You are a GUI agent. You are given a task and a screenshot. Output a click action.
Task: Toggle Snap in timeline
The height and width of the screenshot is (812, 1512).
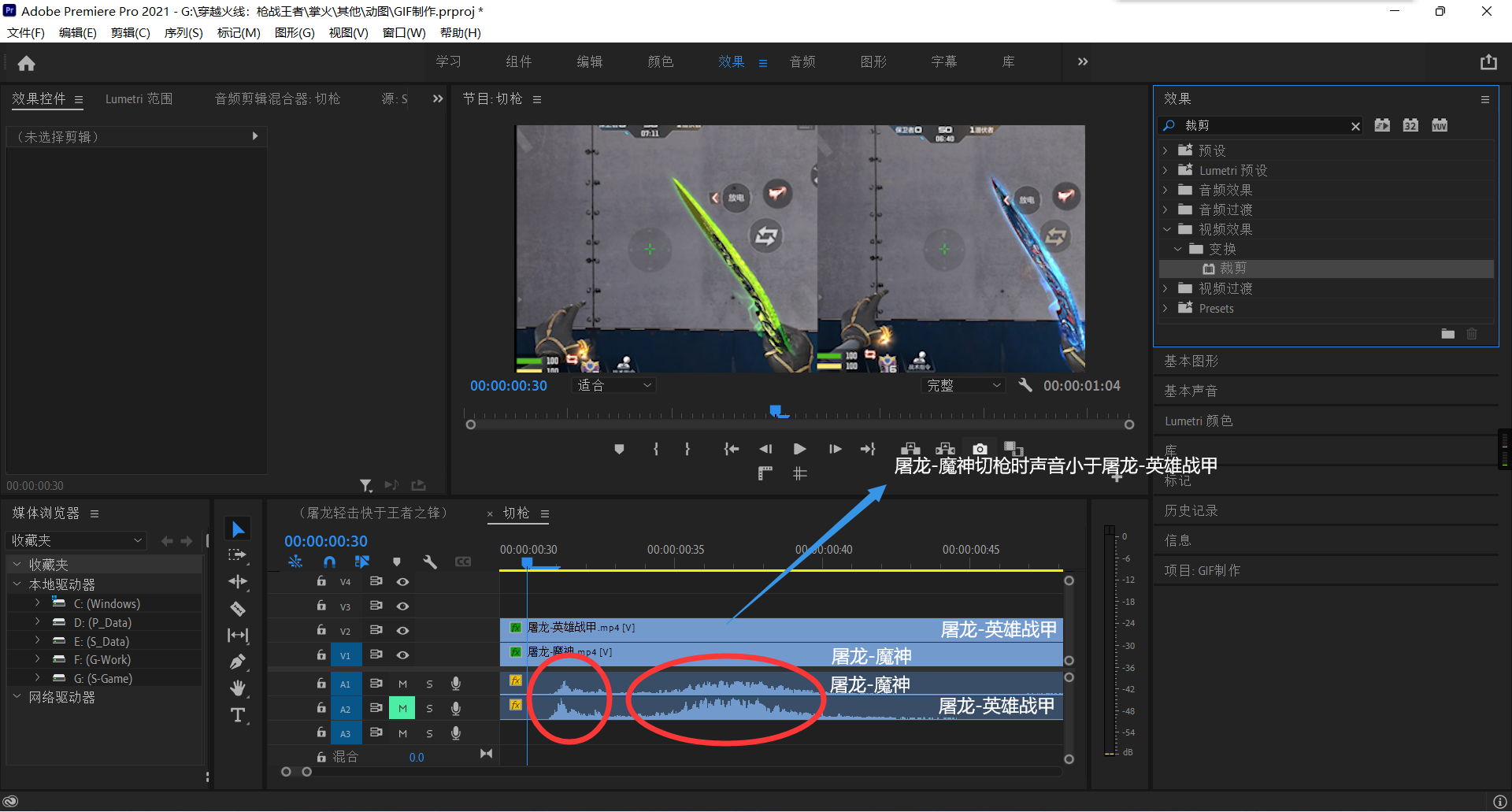pyautogui.click(x=329, y=562)
